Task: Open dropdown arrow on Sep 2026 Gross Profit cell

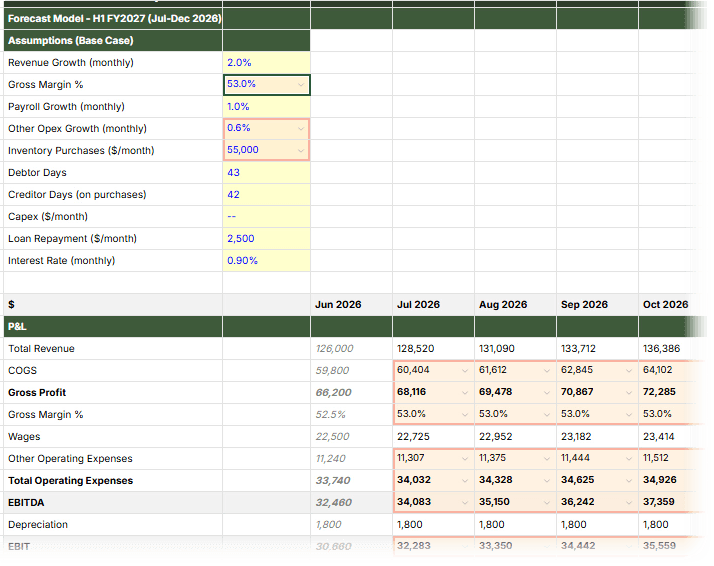Action: [628, 393]
